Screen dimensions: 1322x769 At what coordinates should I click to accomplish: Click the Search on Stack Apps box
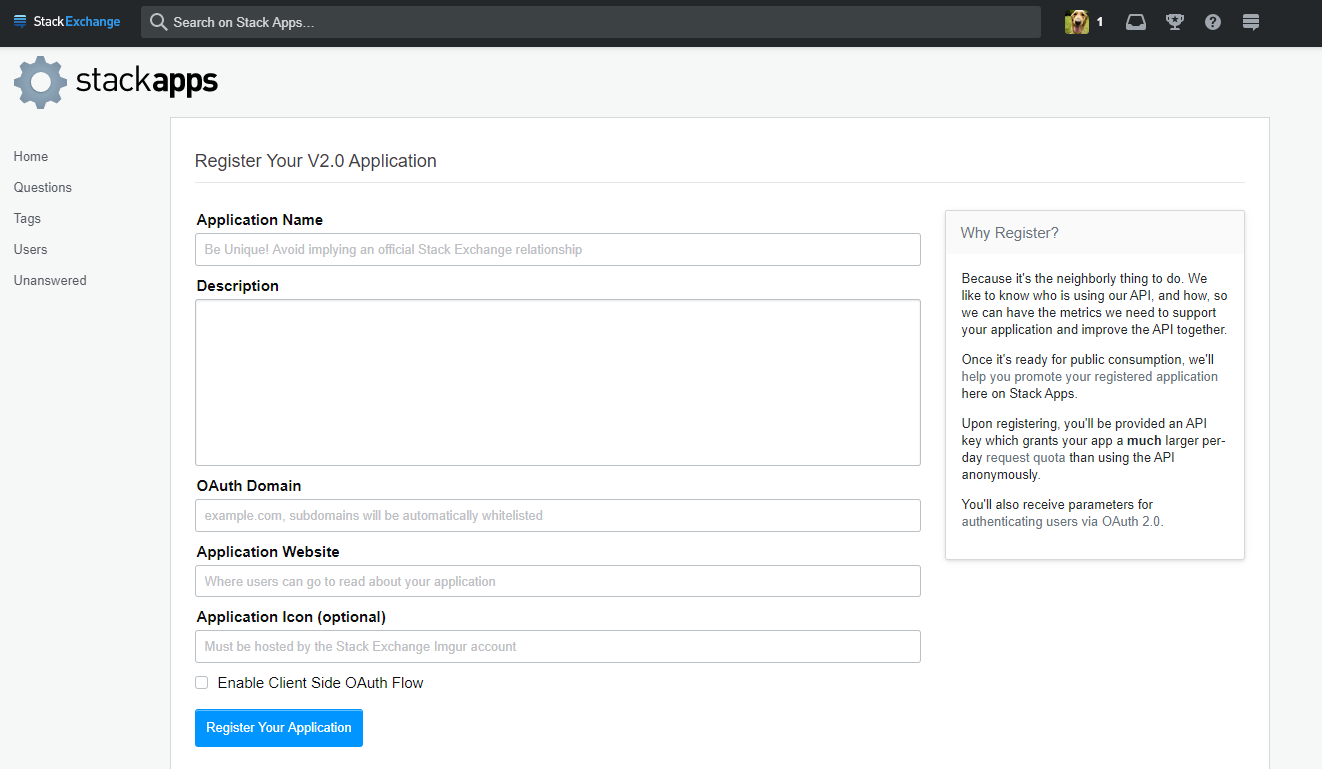(591, 22)
